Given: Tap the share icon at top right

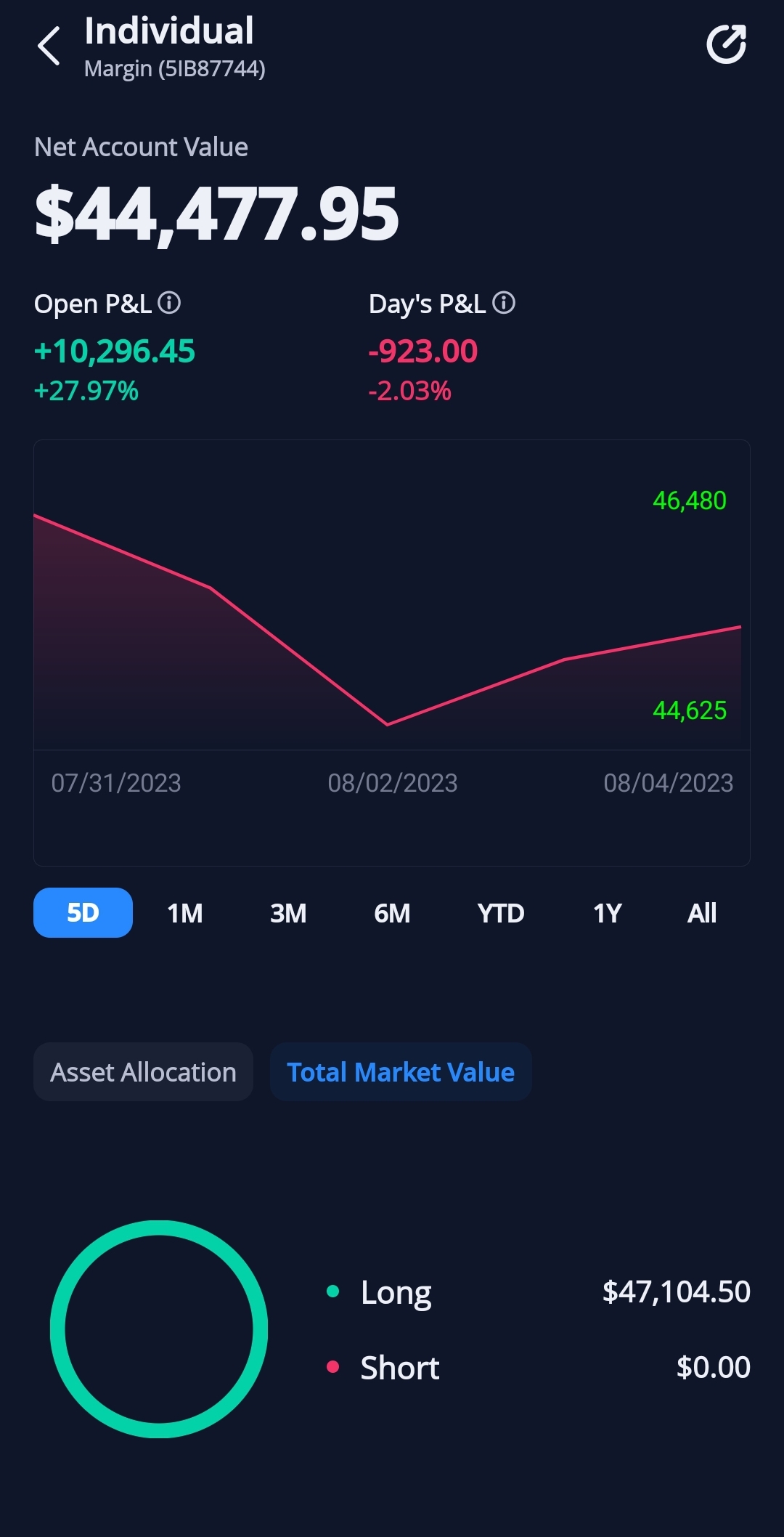Looking at the screenshot, I should point(727,45).
